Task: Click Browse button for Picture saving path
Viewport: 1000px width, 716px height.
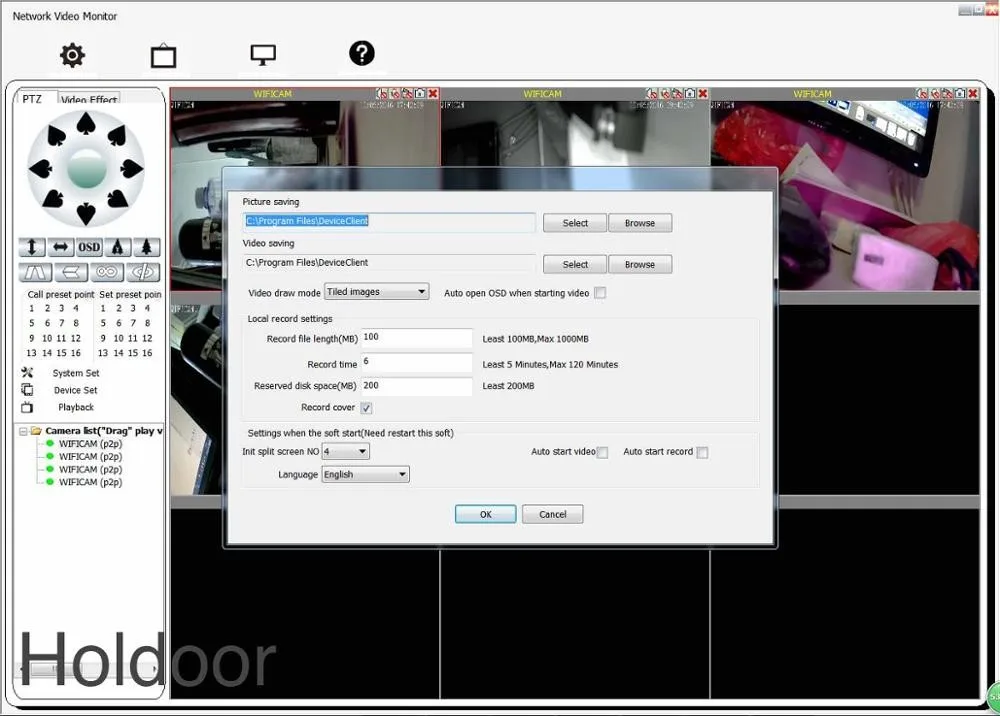Action: (x=640, y=223)
